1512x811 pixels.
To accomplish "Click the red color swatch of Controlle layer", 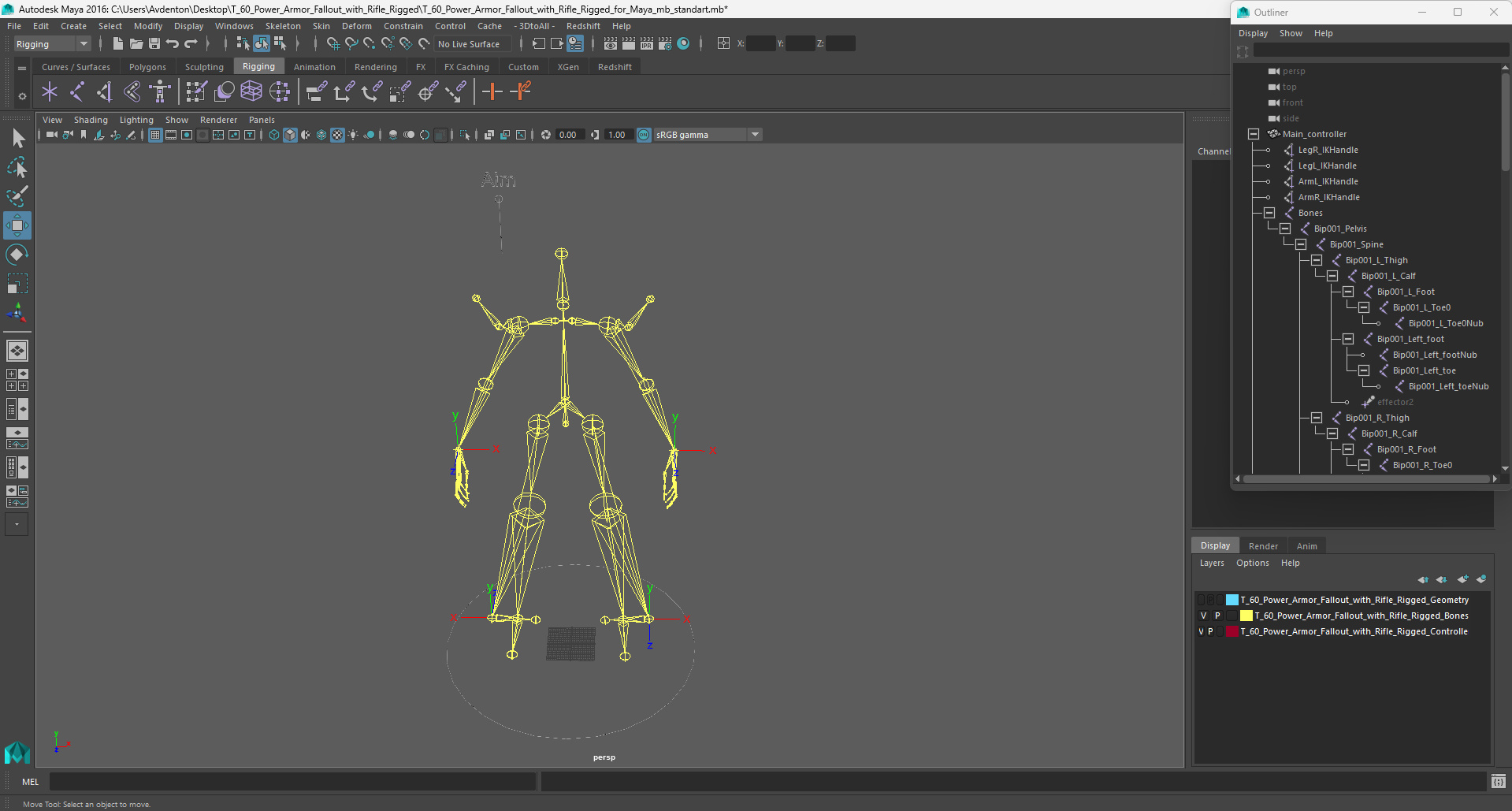I will point(1232,632).
